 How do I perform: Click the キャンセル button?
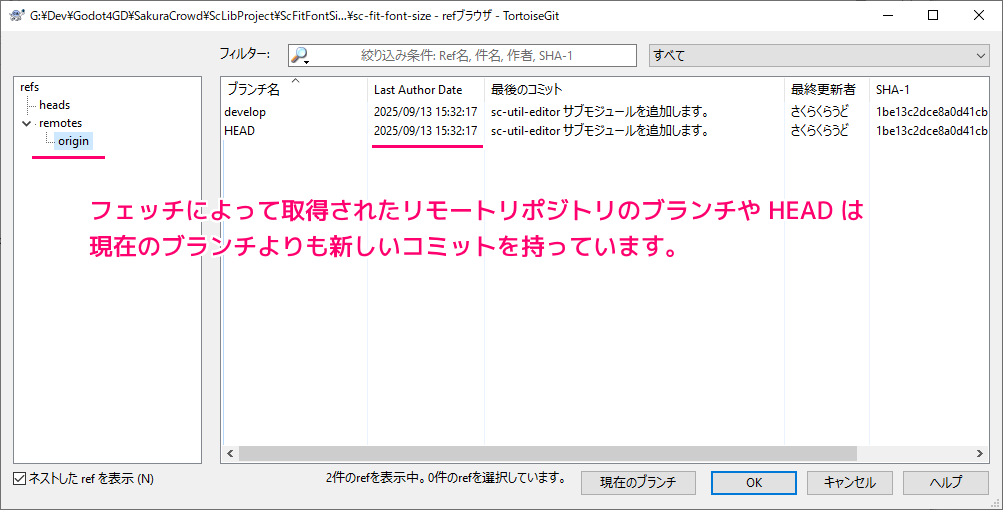tap(849, 482)
